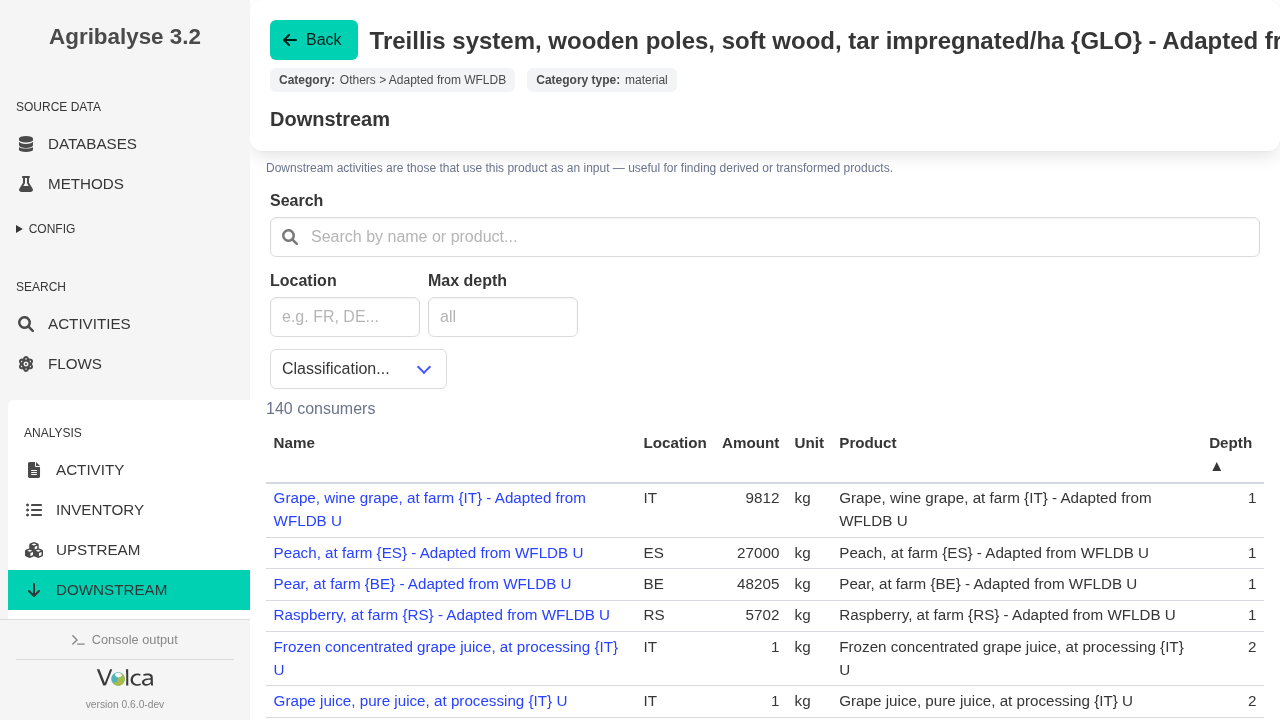Viewport: 1280px width, 720px height.
Task: Open Console output
Action: [x=125, y=640]
